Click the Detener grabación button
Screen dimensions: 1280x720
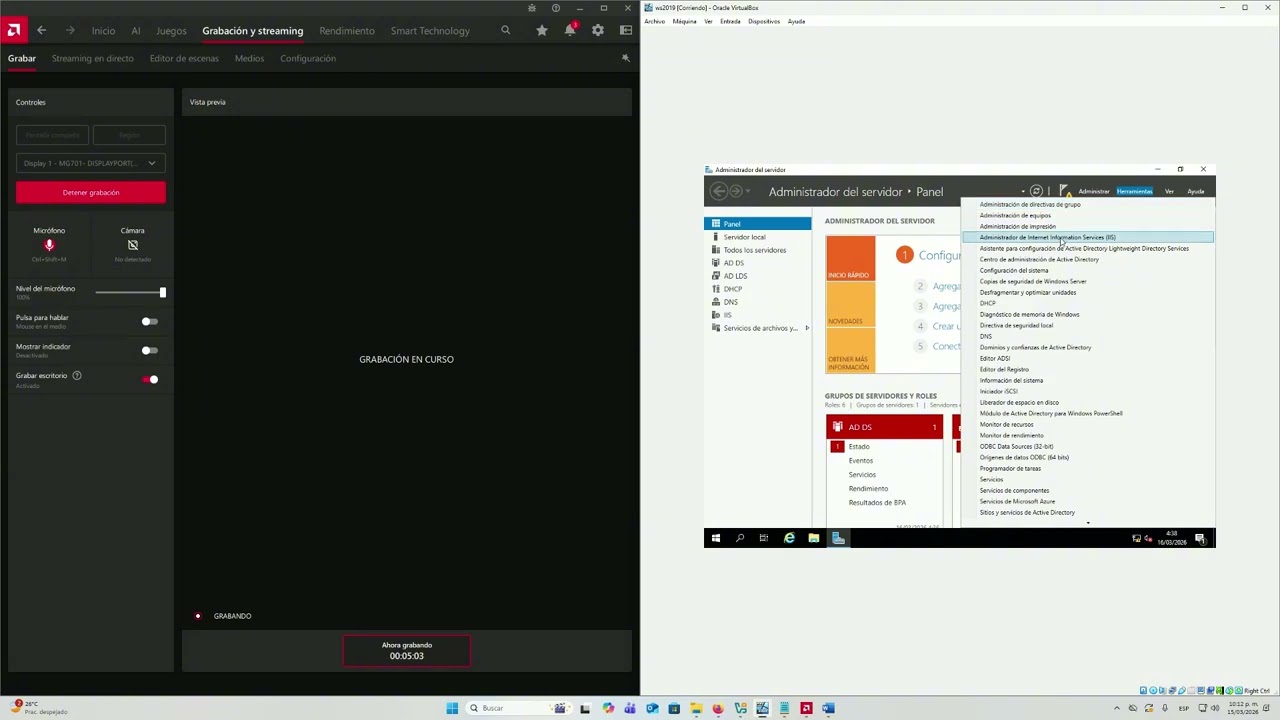point(91,192)
